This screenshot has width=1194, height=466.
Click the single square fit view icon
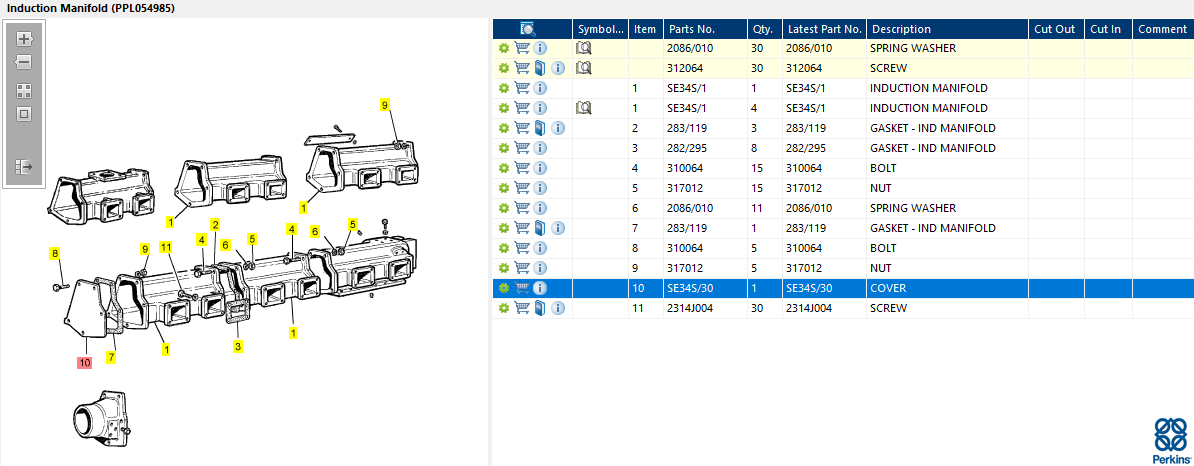(24, 114)
